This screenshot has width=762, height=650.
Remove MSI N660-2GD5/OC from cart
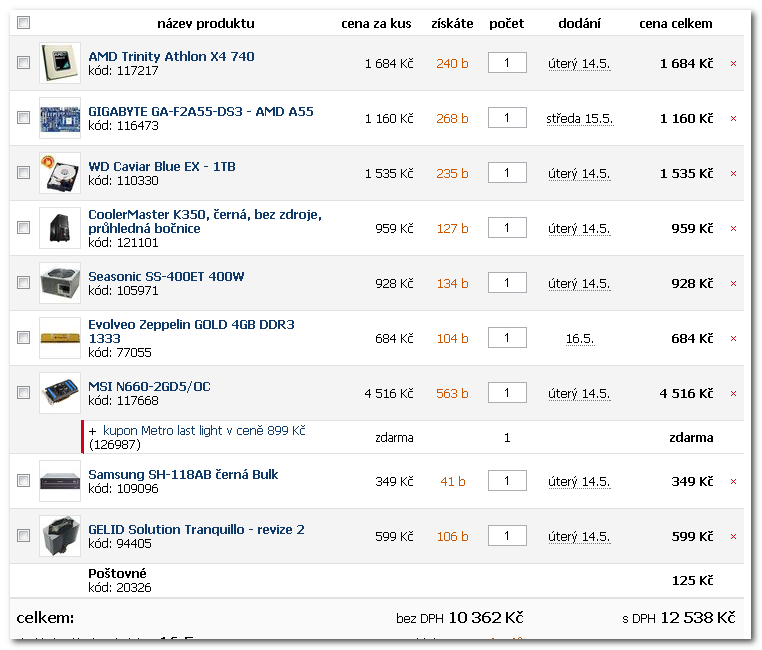(x=733, y=393)
